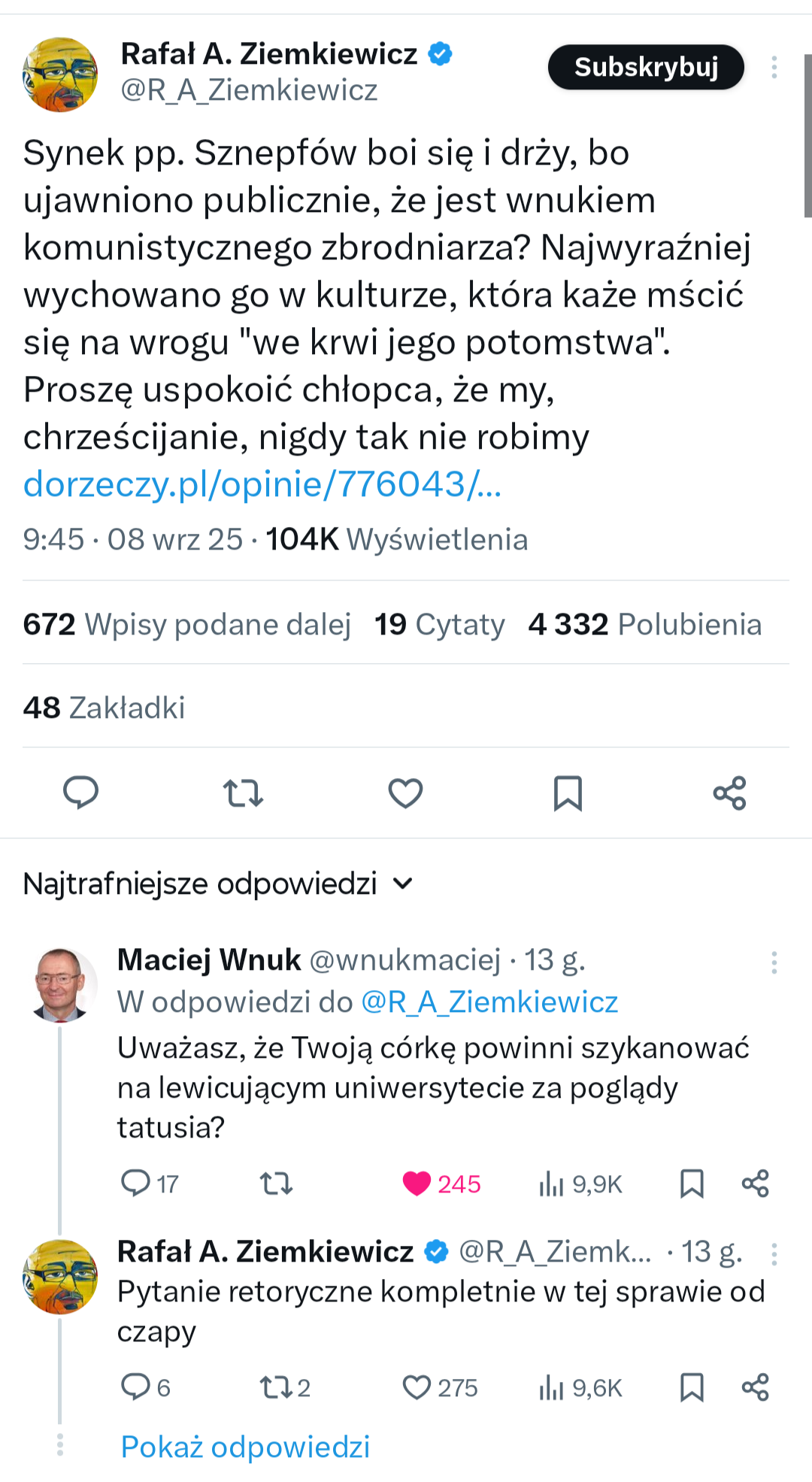The width and height of the screenshot is (812, 1482).
Task: Click reply icon under main post
Action: point(80,793)
